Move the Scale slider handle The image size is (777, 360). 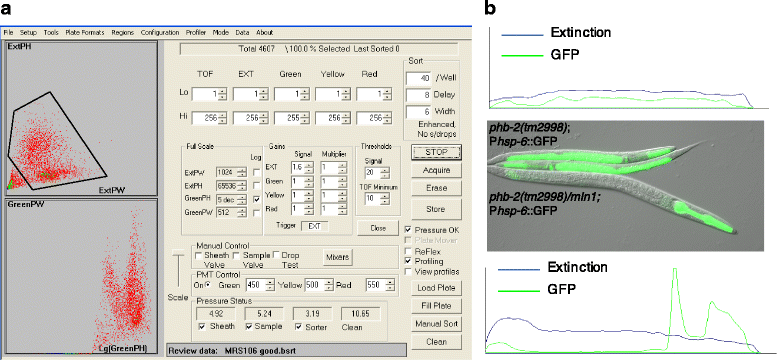pos(177,254)
